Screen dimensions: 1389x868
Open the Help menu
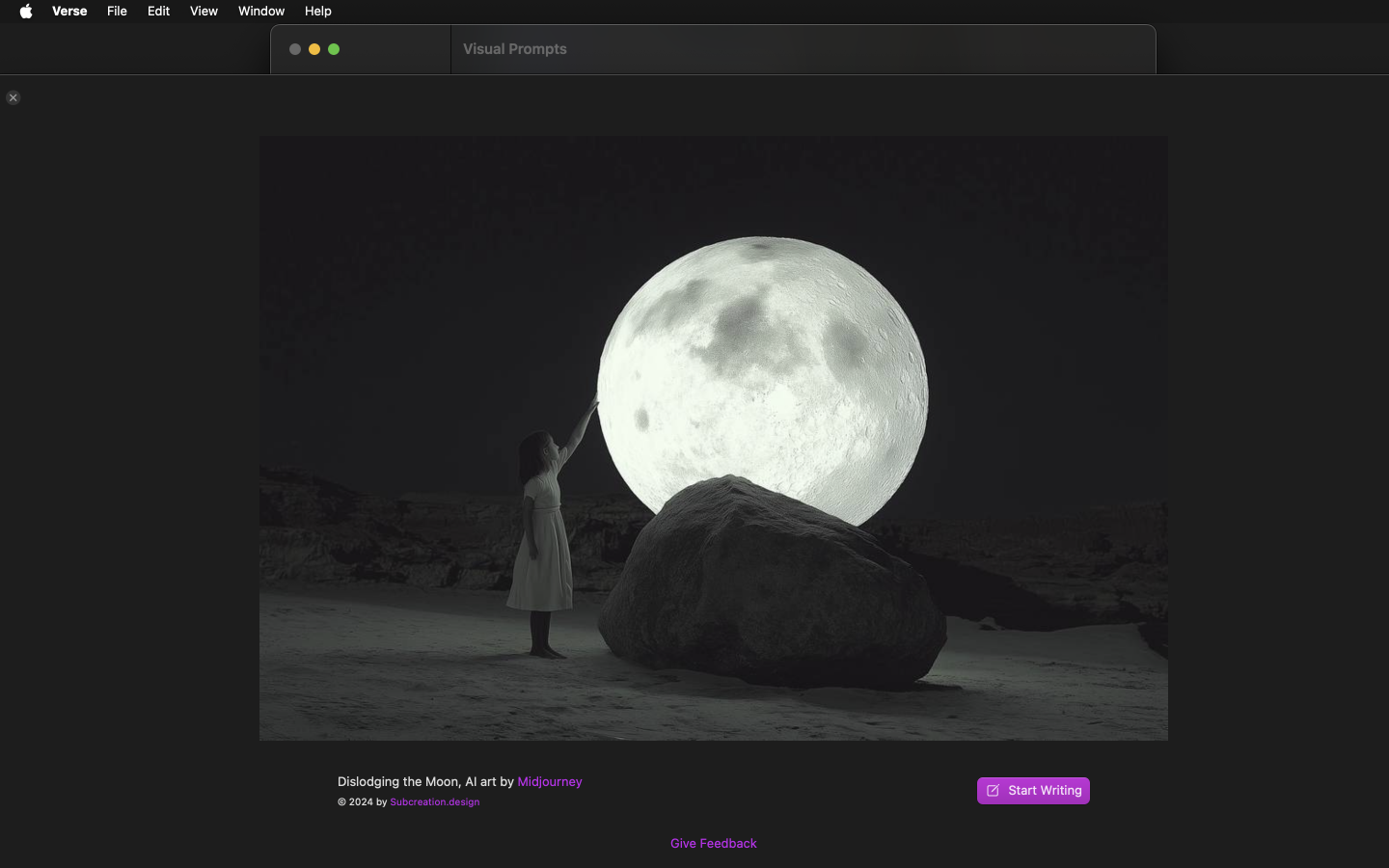318,12
